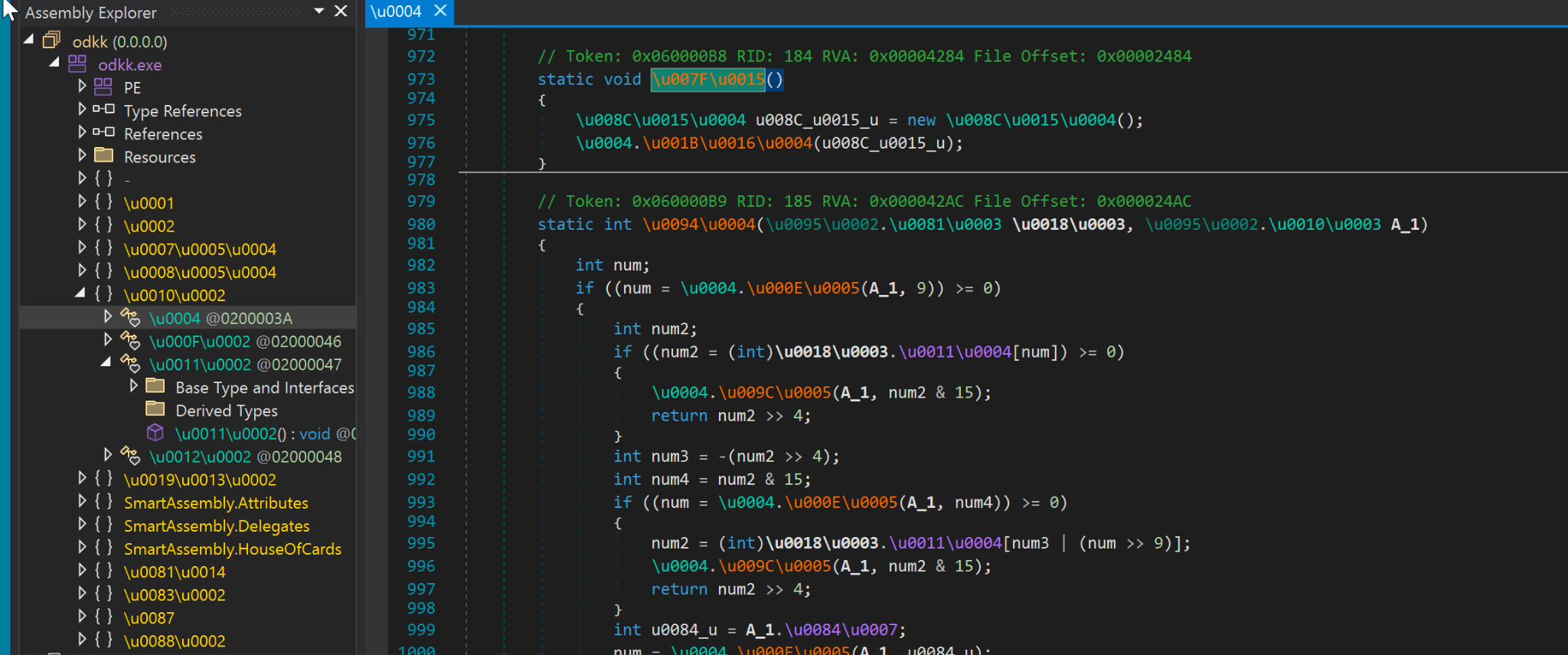1568x655 pixels.
Task: Click highlighted method name \u007F\u0015
Action: click(x=708, y=80)
